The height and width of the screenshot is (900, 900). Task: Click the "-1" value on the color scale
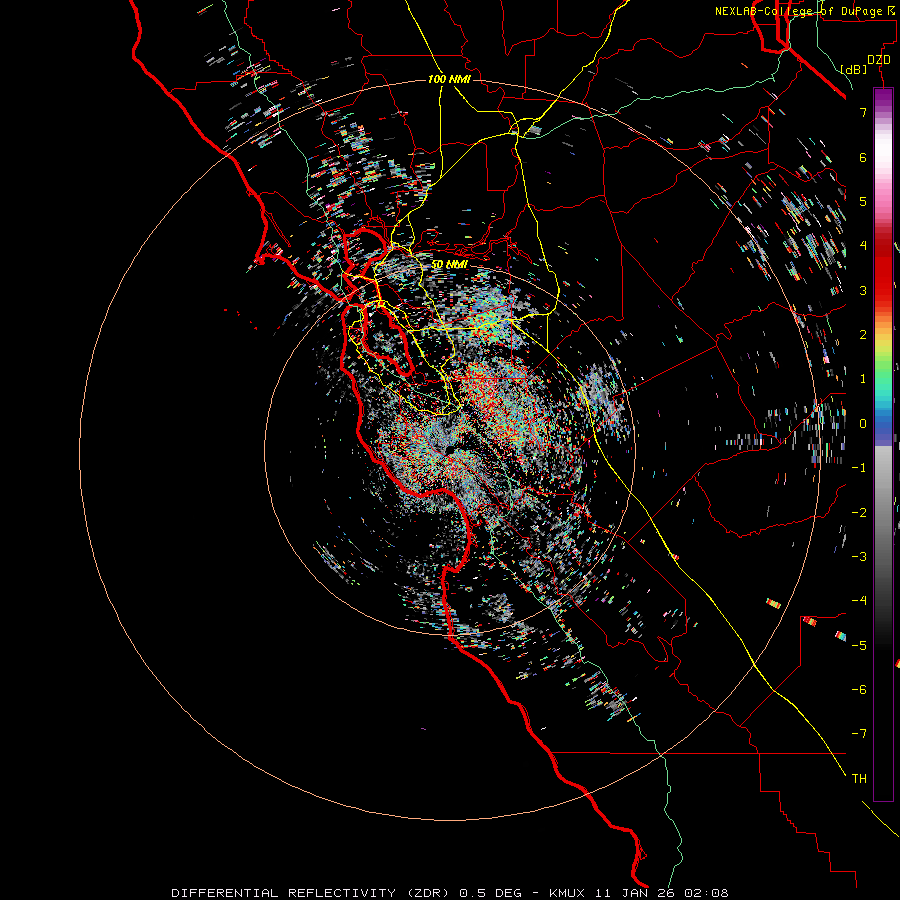coord(859,468)
